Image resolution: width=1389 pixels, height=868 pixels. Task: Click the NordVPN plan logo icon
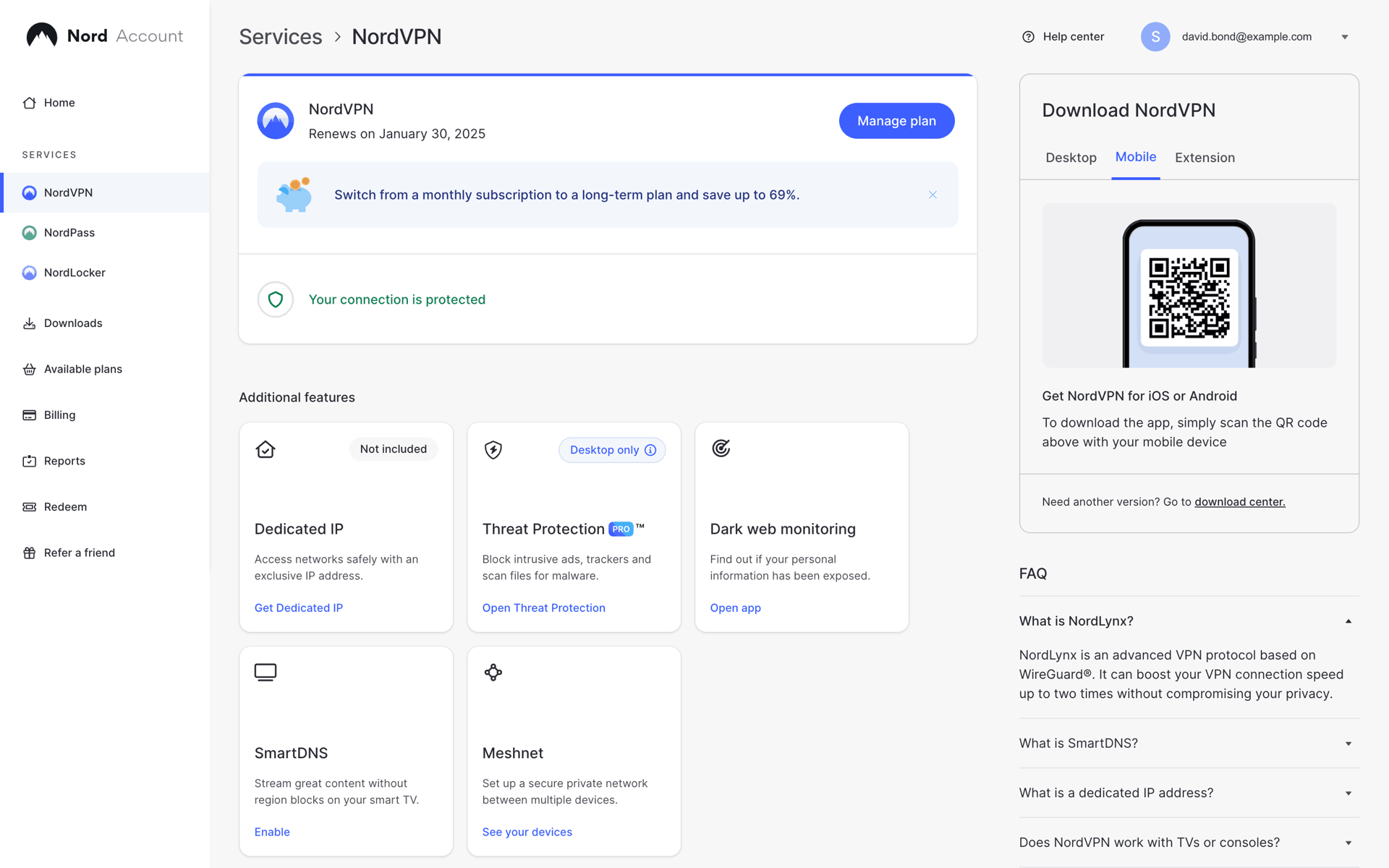[276, 121]
